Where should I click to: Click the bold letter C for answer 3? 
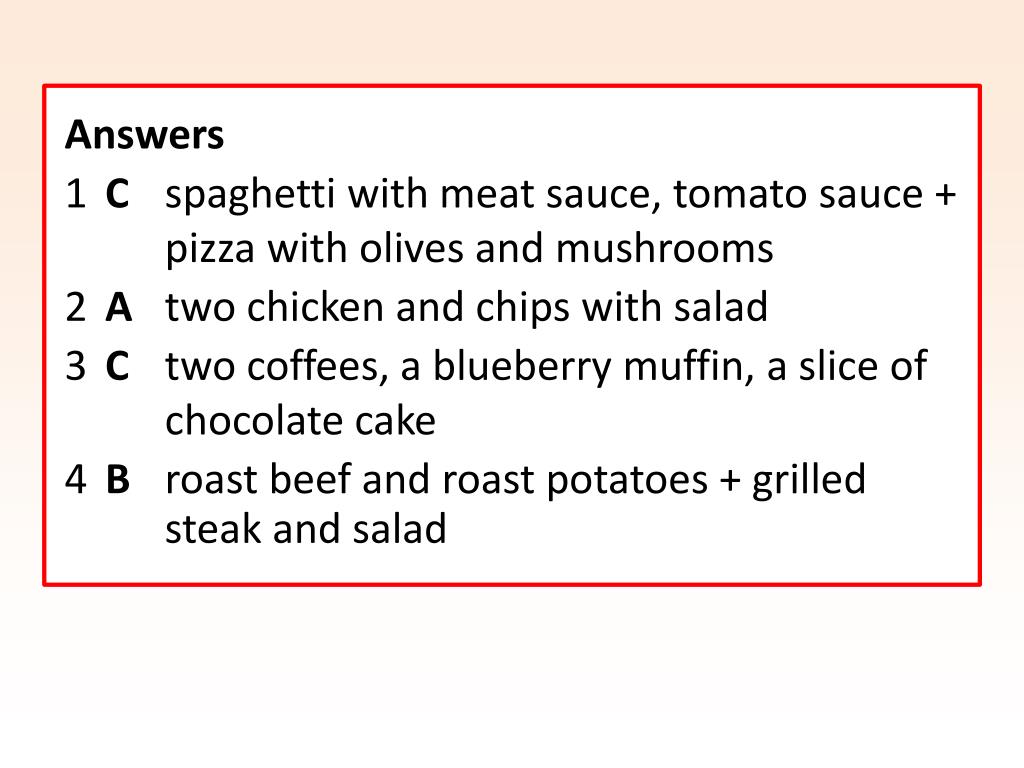pos(118,366)
